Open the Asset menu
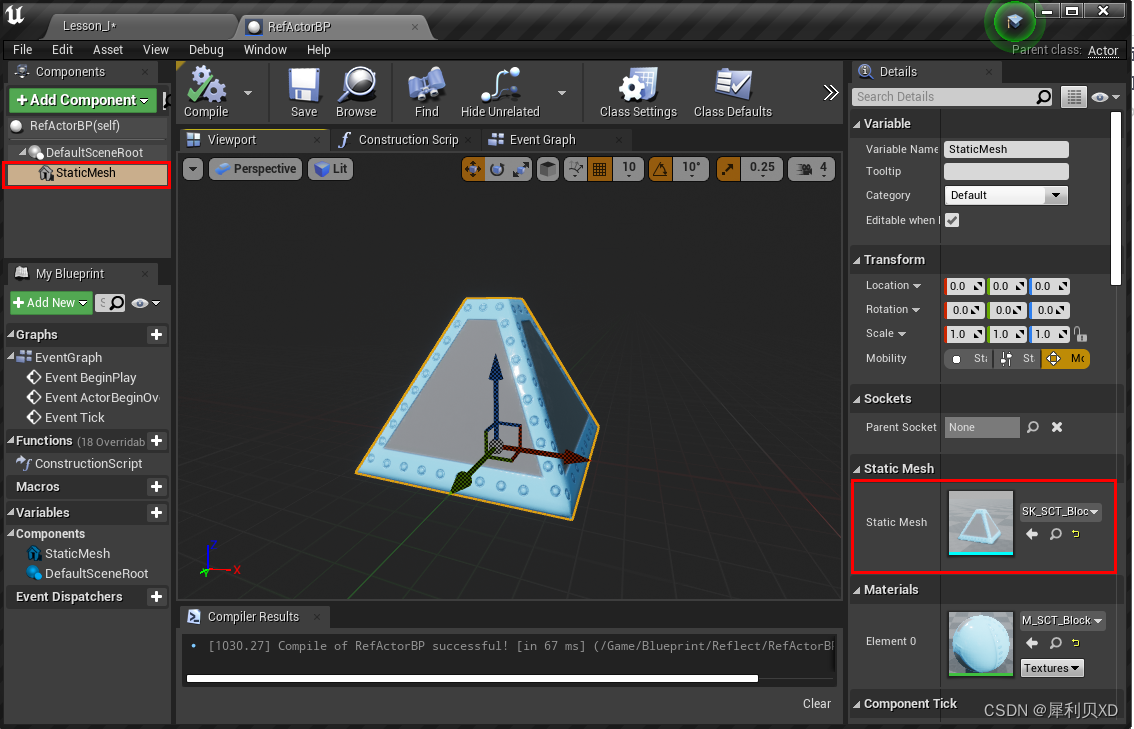1134x729 pixels. [108, 49]
